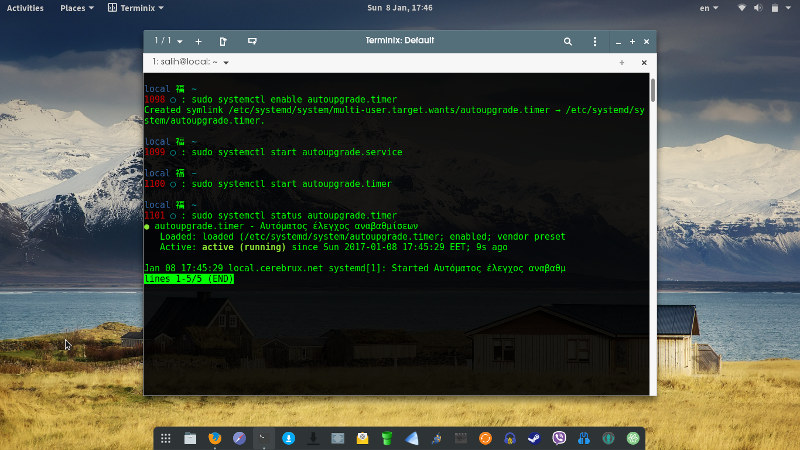This screenshot has width=800, height=450.
Task: Open the Places menu
Action: coord(77,8)
